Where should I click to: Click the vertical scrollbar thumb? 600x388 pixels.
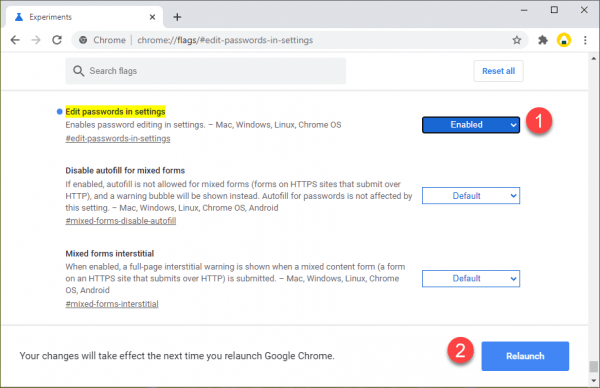click(593, 366)
